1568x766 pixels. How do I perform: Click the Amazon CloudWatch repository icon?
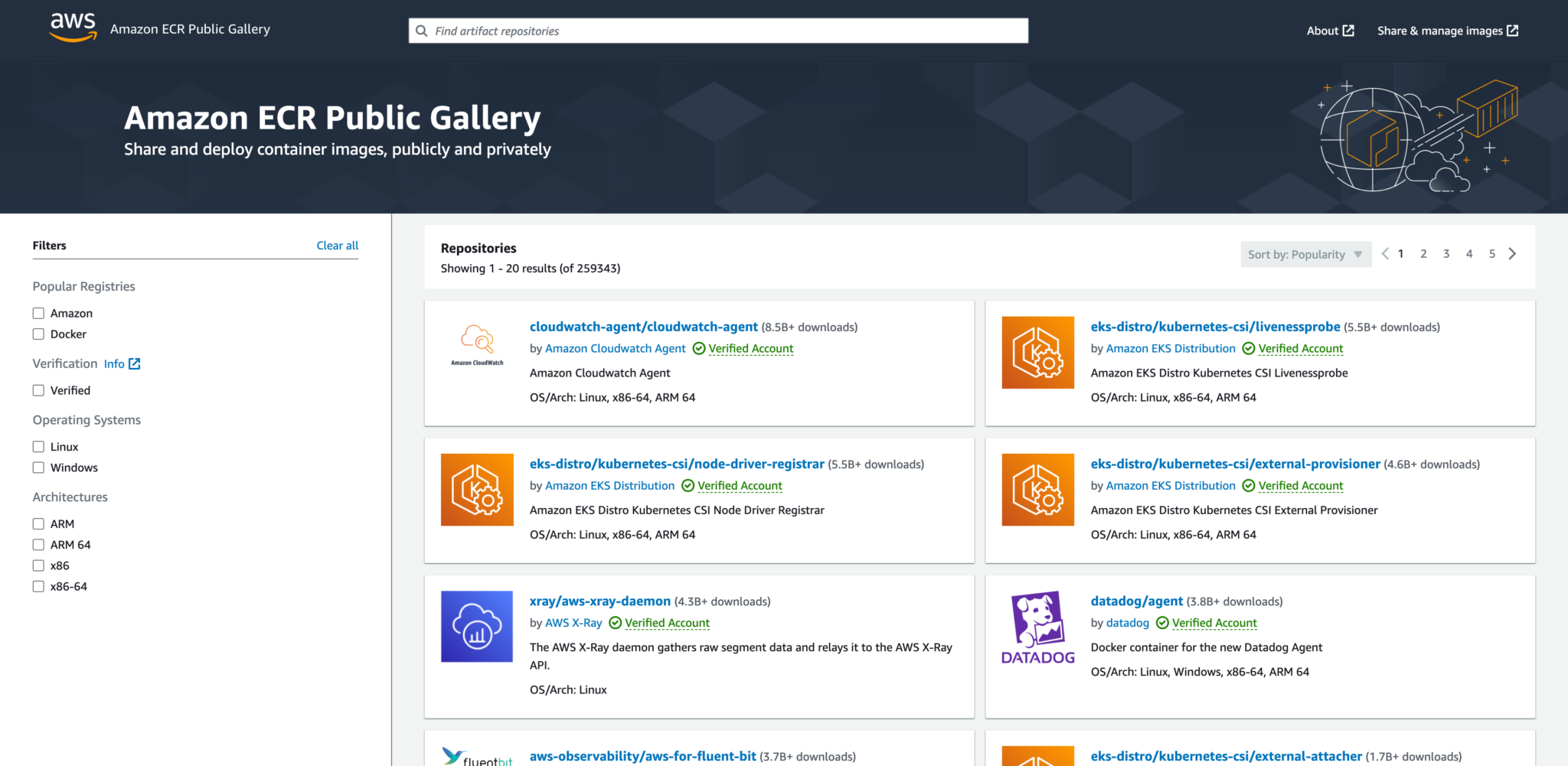(x=477, y=344)
